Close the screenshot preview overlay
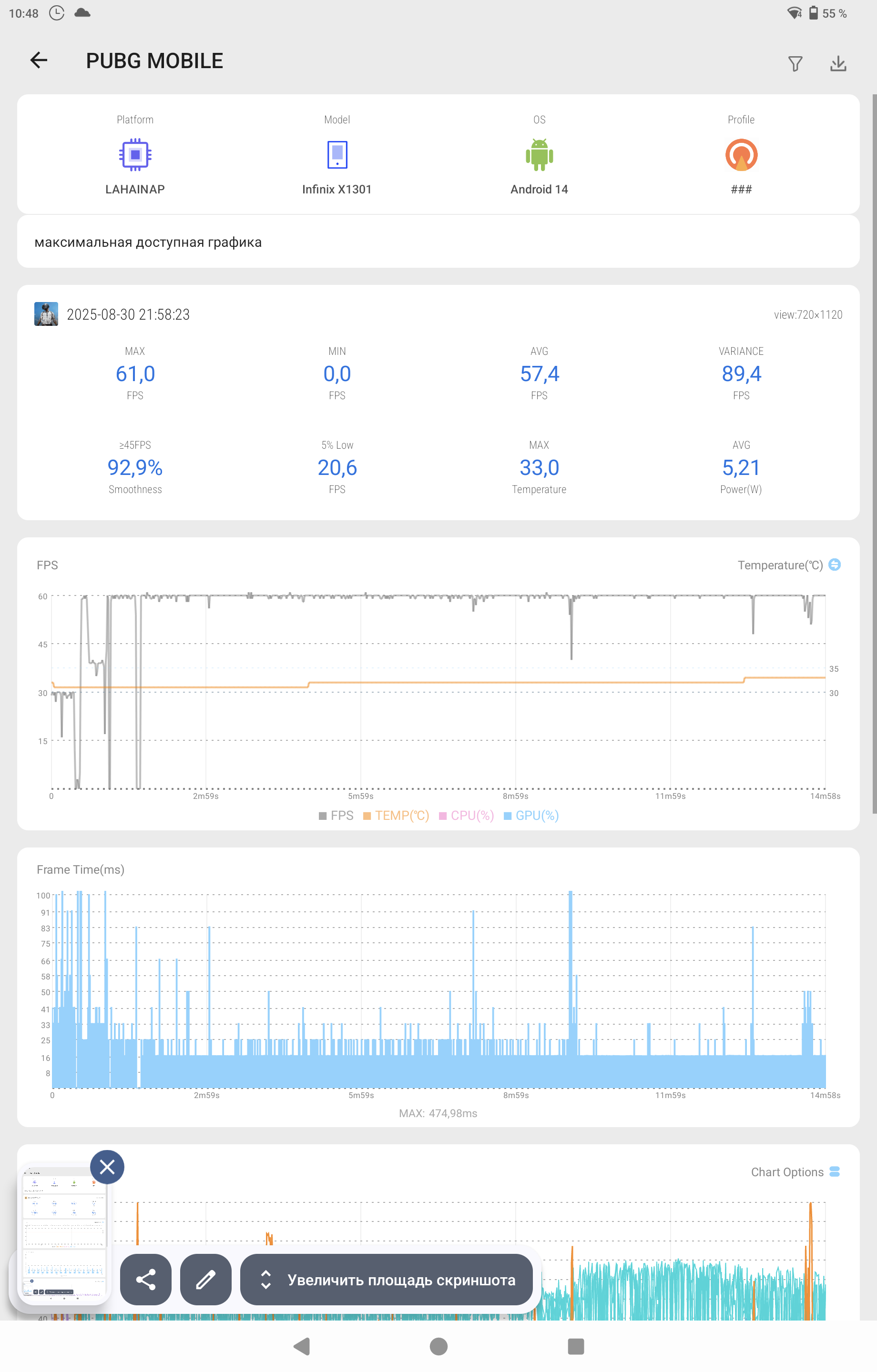 tap(107, 1168)
